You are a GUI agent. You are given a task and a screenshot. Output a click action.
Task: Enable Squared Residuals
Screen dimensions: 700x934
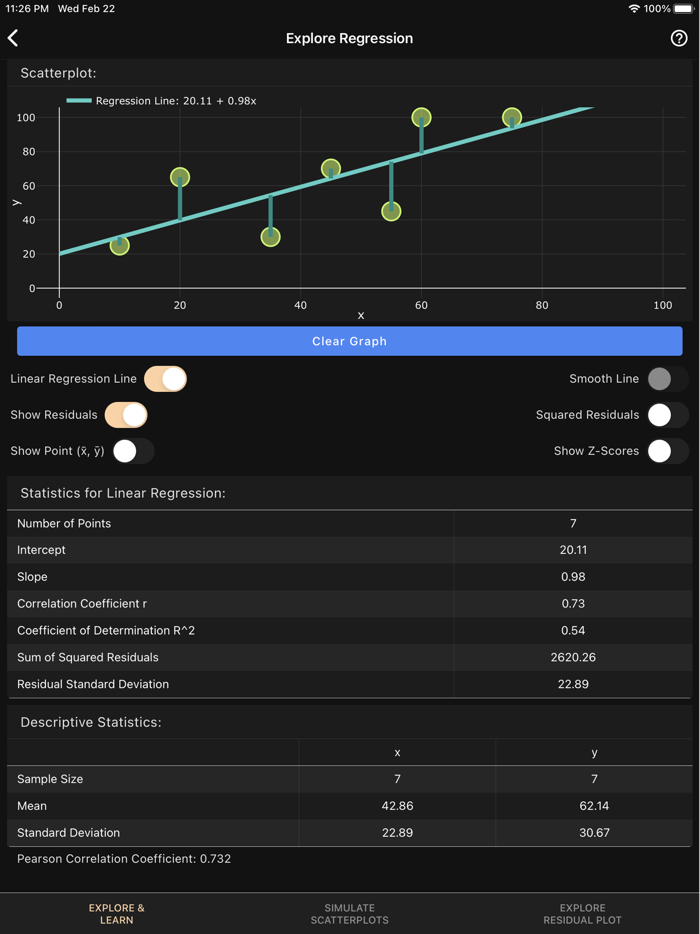coord(668,414)
